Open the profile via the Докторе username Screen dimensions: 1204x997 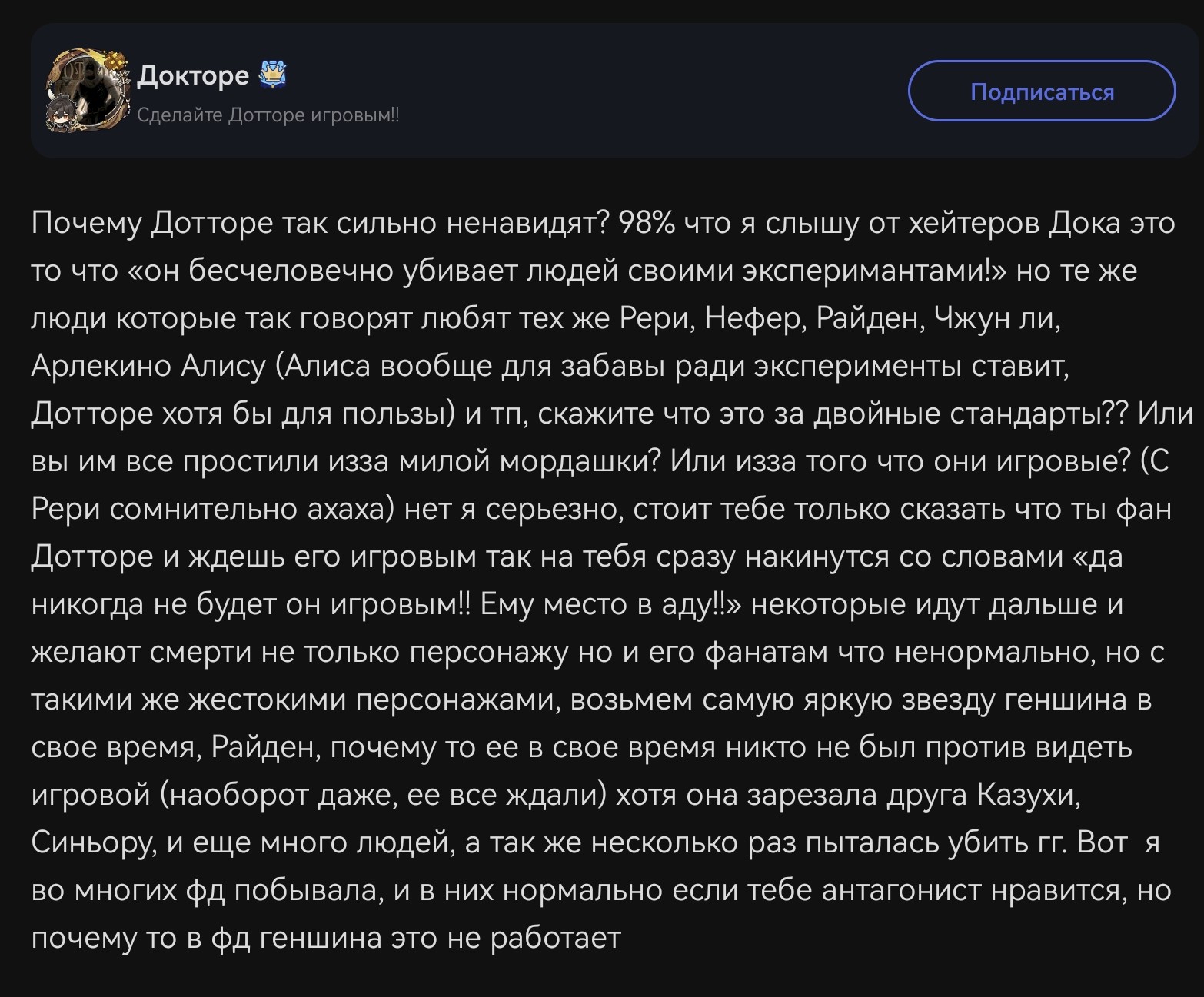click(x=193, y=75)
